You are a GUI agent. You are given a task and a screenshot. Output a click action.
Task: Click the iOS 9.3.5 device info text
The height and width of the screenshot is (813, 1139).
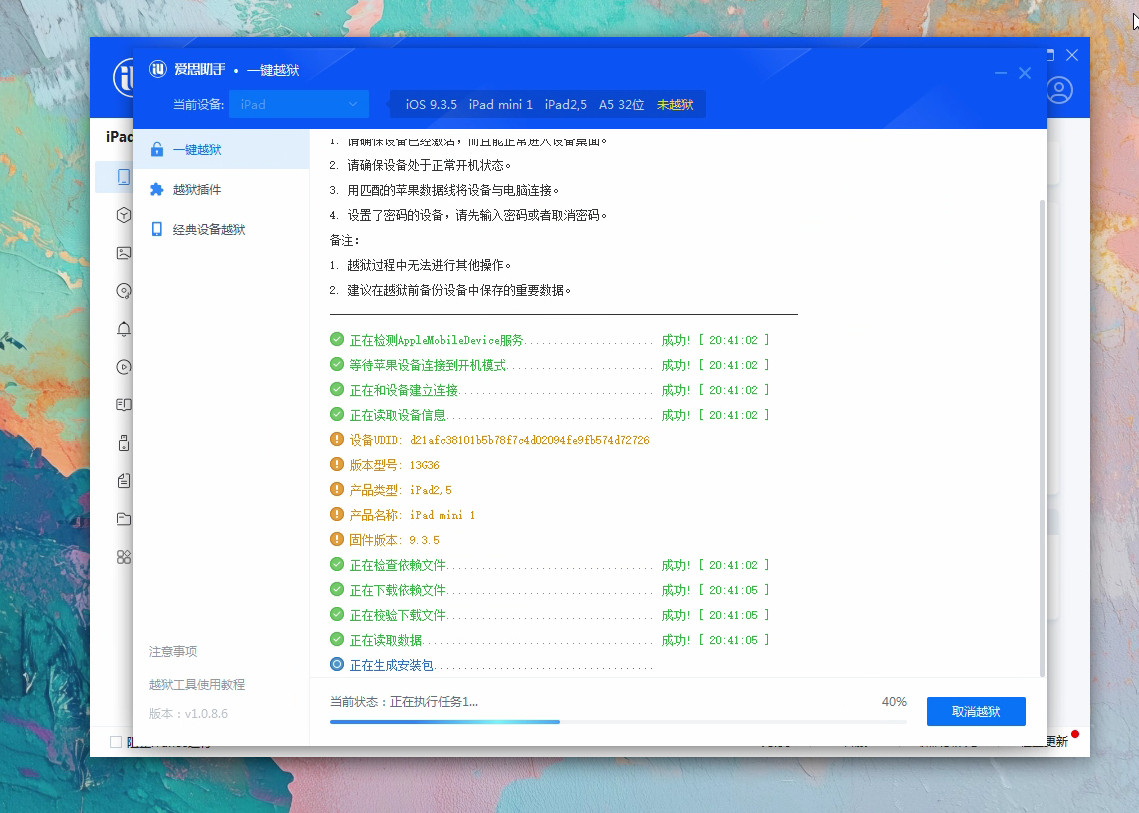(431, 105)
